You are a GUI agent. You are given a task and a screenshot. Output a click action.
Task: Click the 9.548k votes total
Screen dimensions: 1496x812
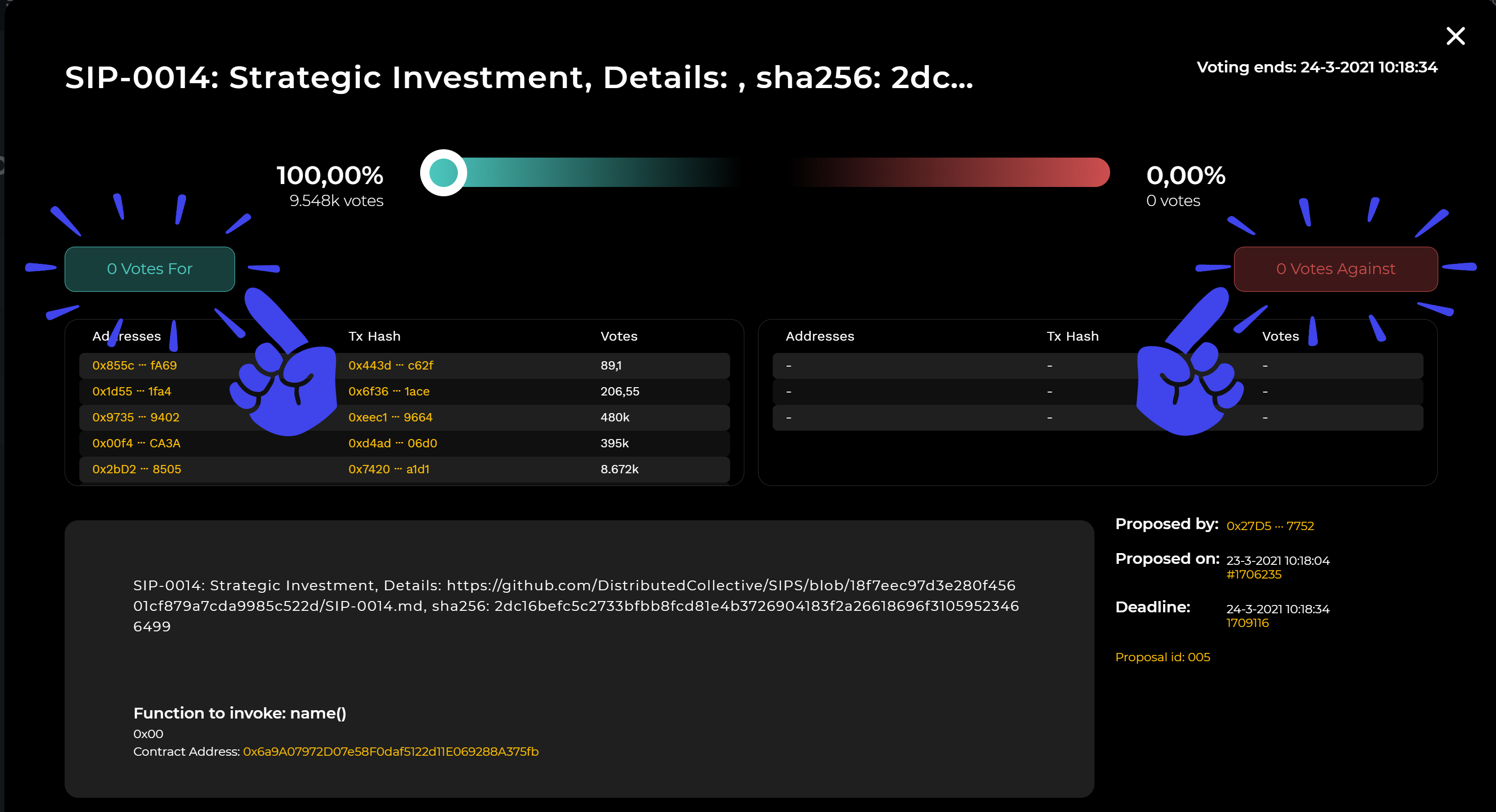pyautogui.click(x=336, y=201)
